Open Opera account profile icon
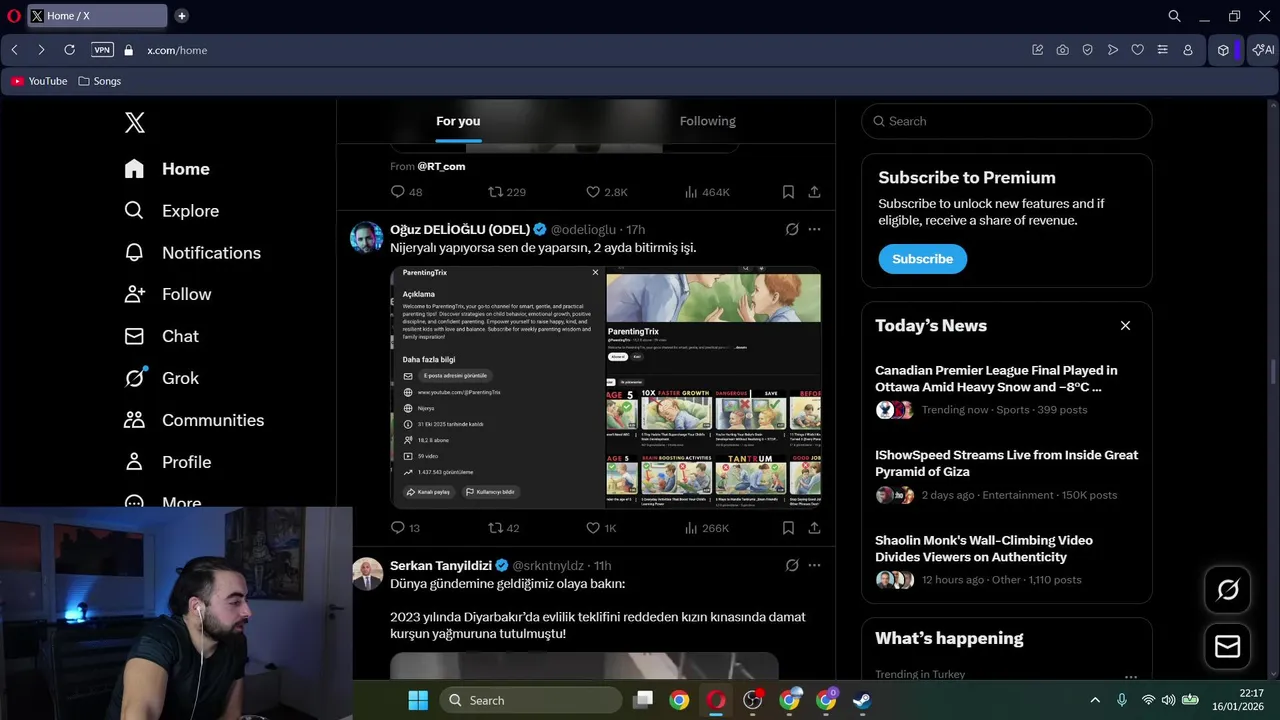This screenshot has width=1280, height=720. 1188,50
